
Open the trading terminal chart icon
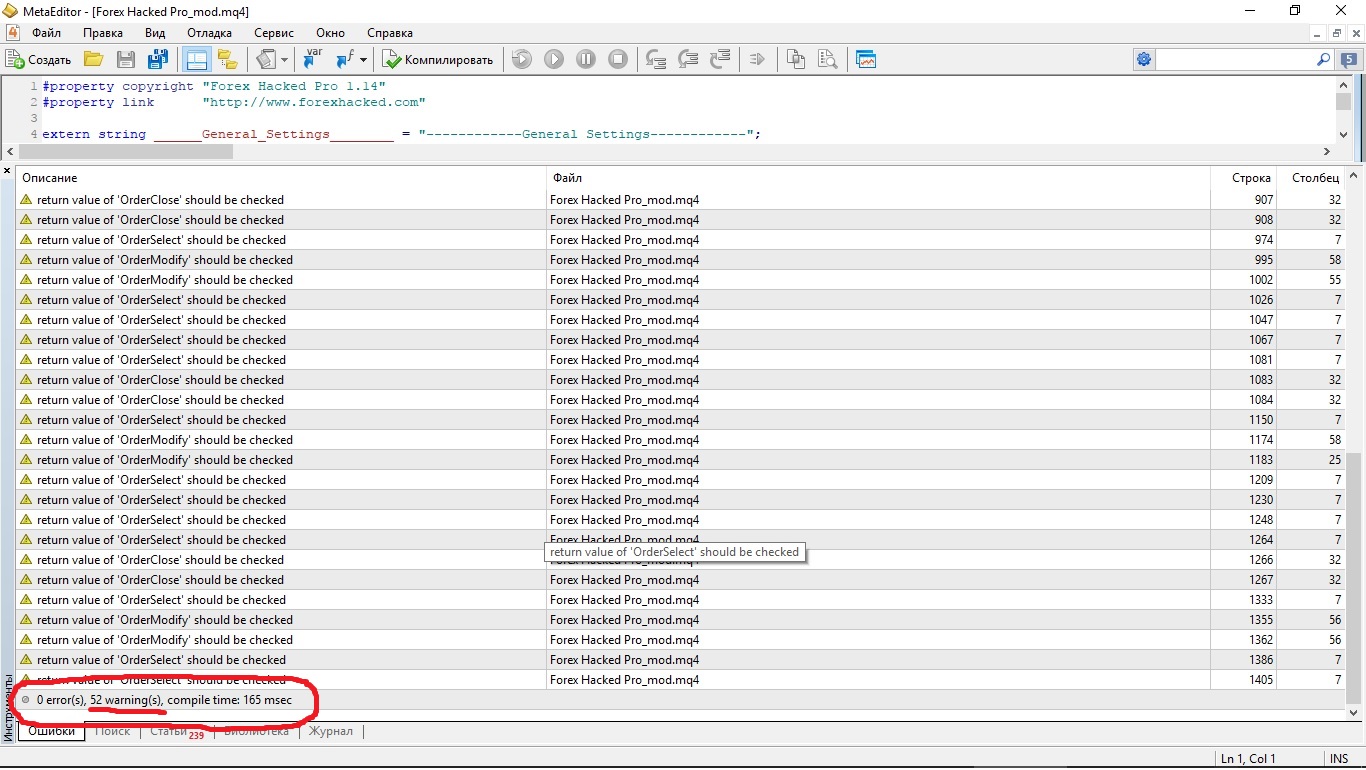[x=866, y=60]
